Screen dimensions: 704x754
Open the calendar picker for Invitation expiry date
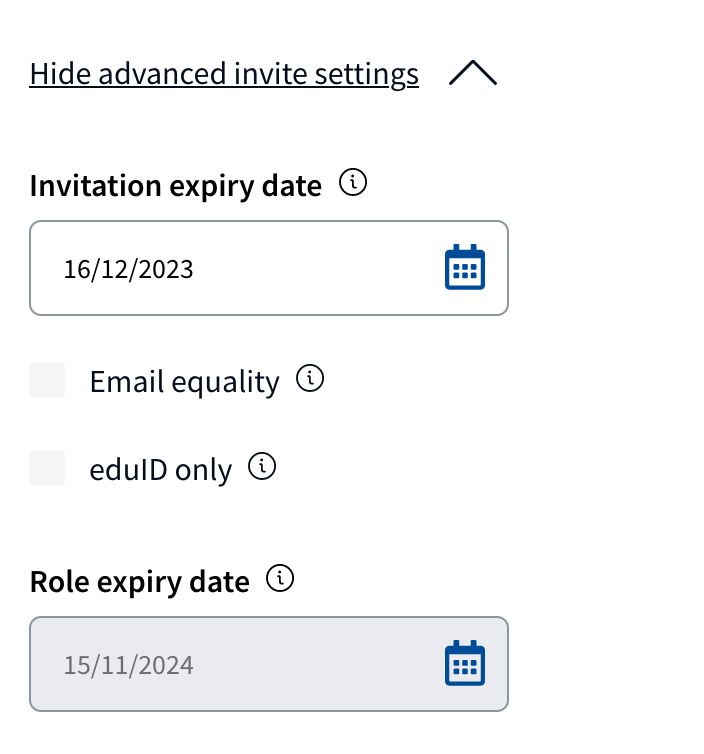tap(465, 267)
